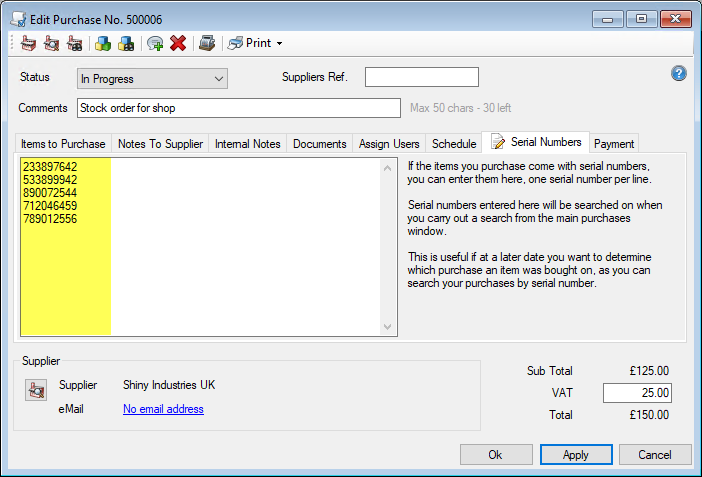
Task: Click the basket with magnifier toolbar icon
Action: click(x=51, y=43)
